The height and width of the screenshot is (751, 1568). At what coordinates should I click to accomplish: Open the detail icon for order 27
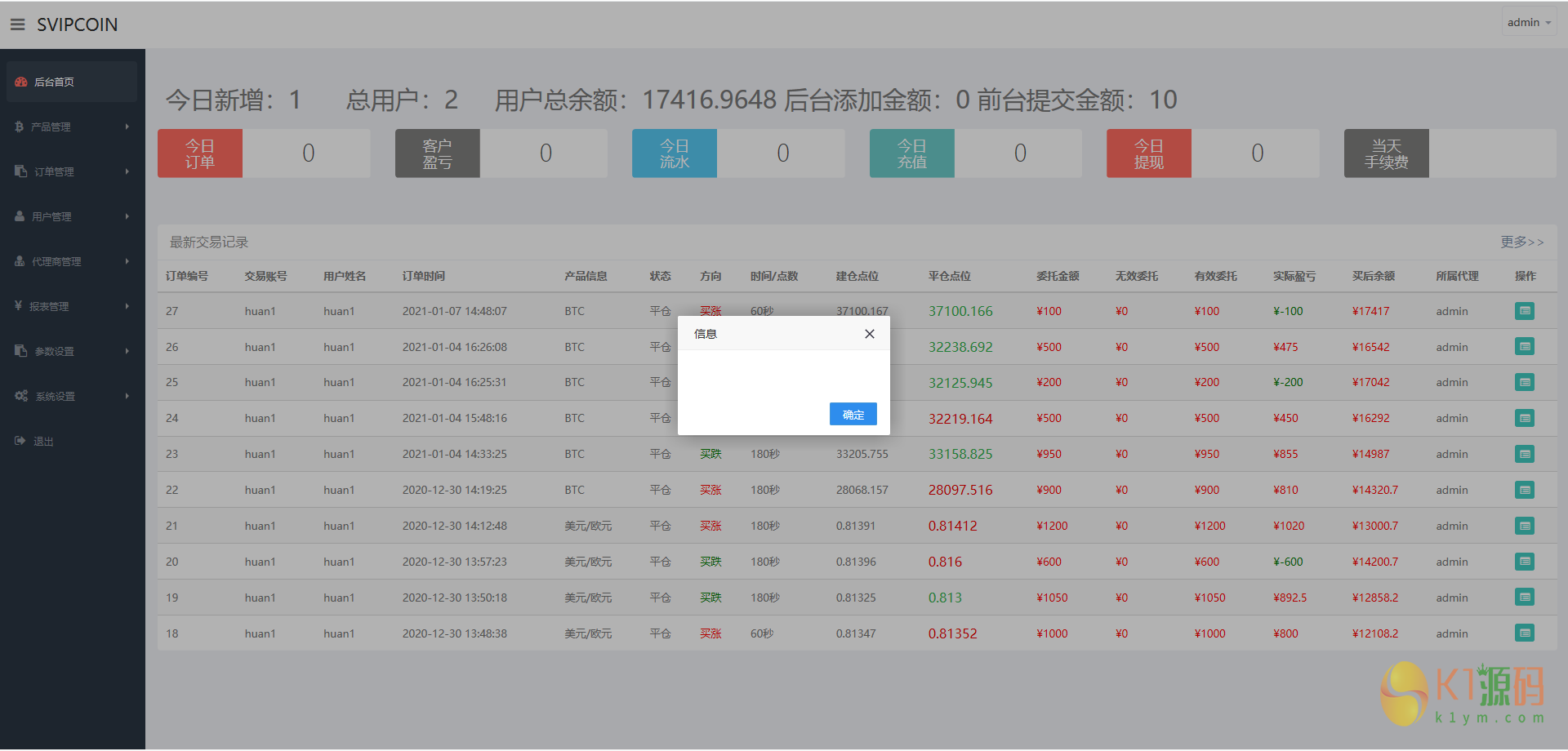tap(1524, 311)
